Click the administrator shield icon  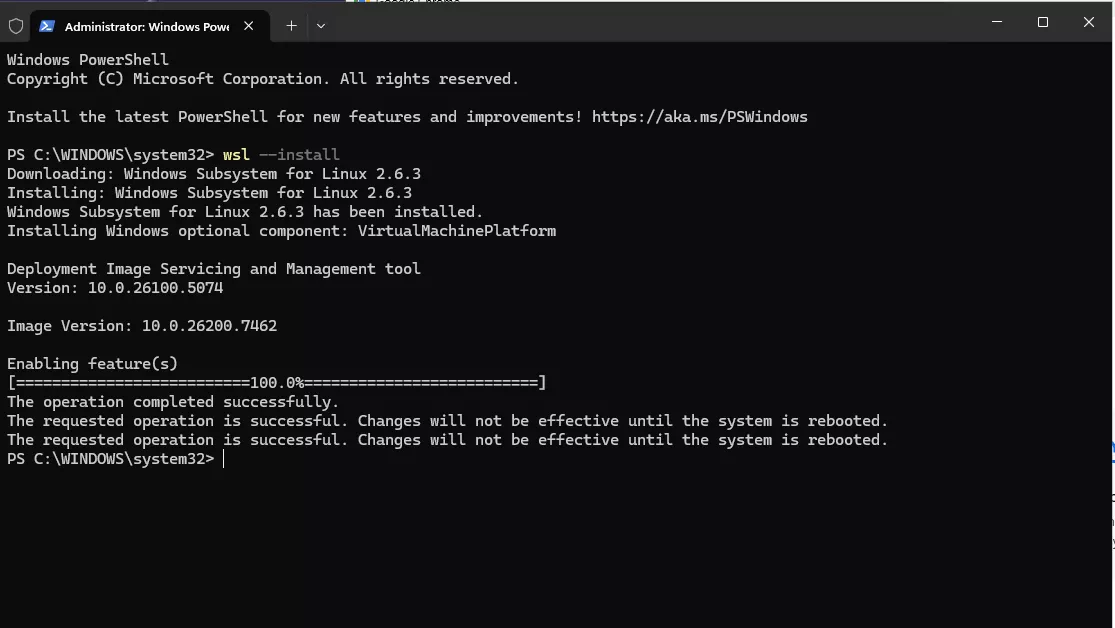[16, 26]
